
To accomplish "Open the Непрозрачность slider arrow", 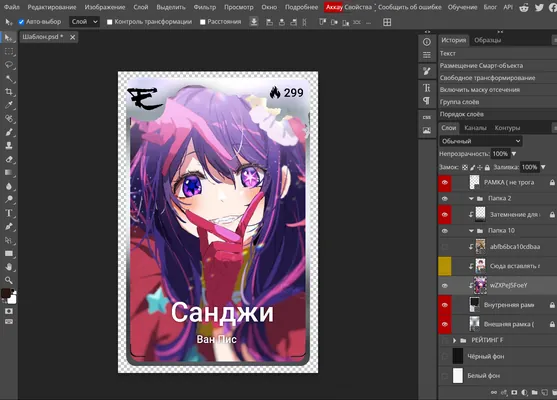I will 514,154.
